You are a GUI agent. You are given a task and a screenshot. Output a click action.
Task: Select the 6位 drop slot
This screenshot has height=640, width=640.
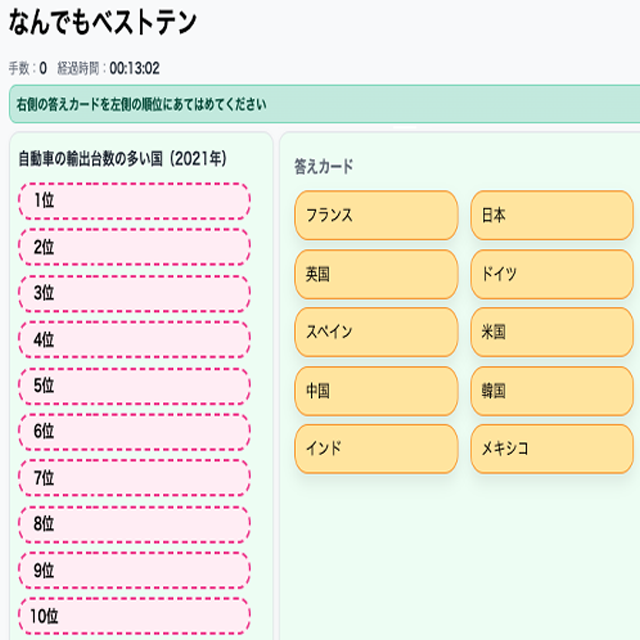[x=134, y=431]
